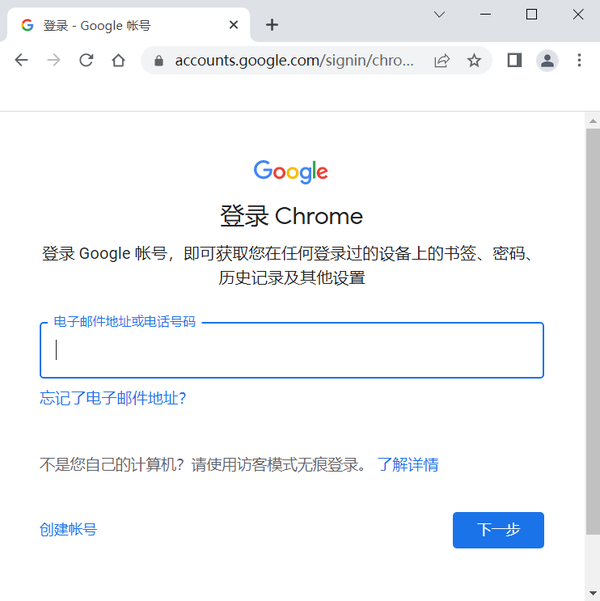Bookmark this page with the star
Image resolution: width=600 pixels, height=601 pixels.
(474, 61)
